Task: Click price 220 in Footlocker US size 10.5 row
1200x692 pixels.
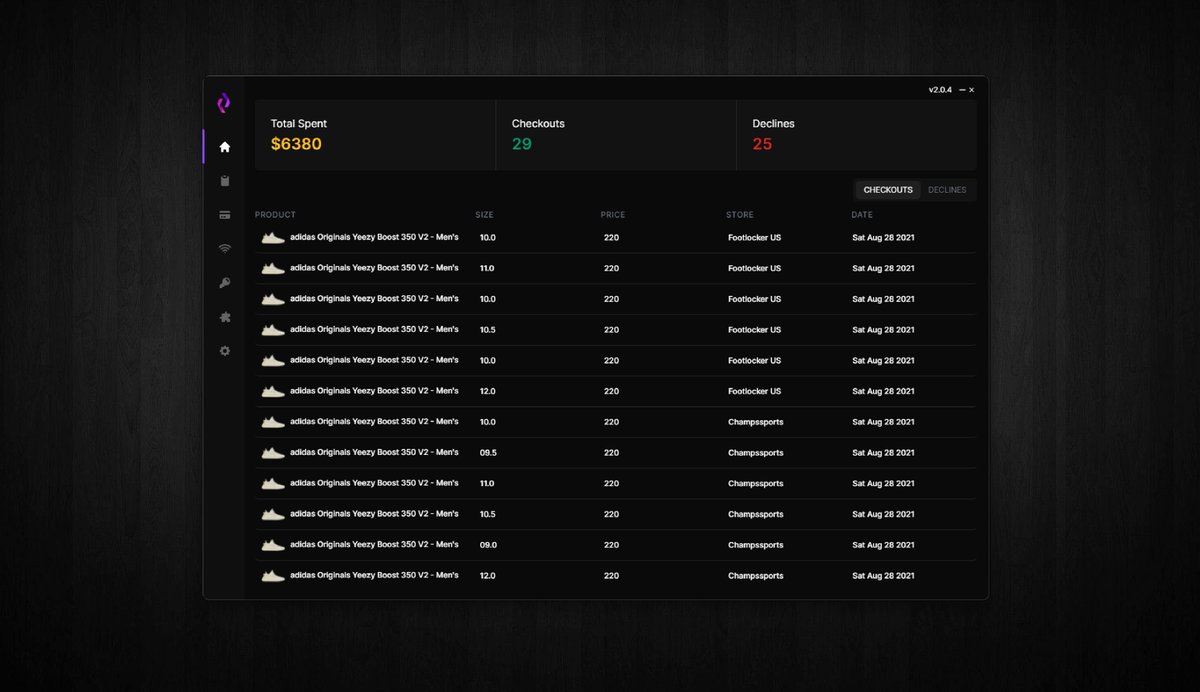Action: (611, 330)
